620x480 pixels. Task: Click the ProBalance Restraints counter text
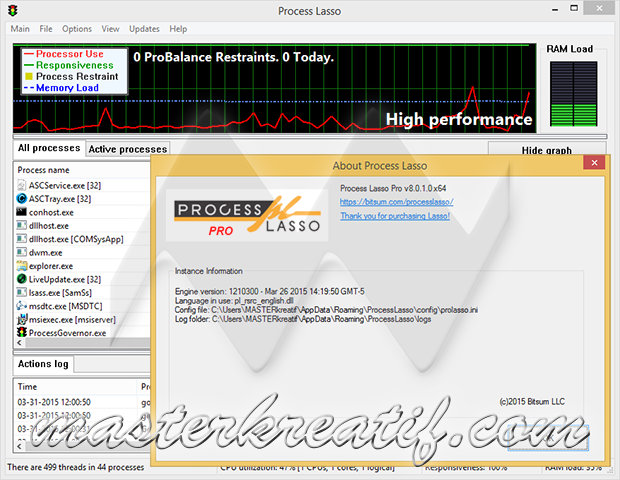234,57
